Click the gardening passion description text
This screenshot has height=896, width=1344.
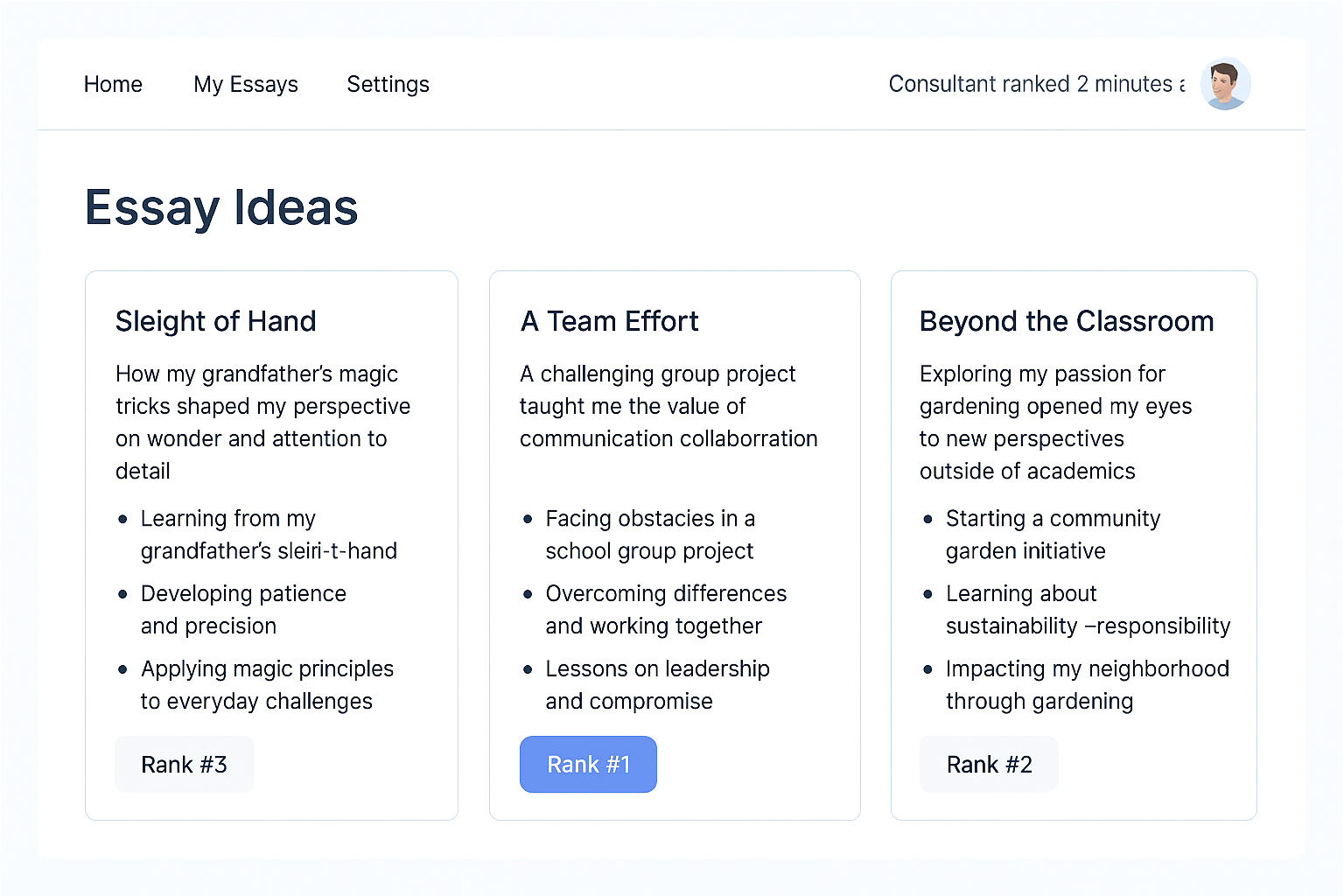(1055, 422)
